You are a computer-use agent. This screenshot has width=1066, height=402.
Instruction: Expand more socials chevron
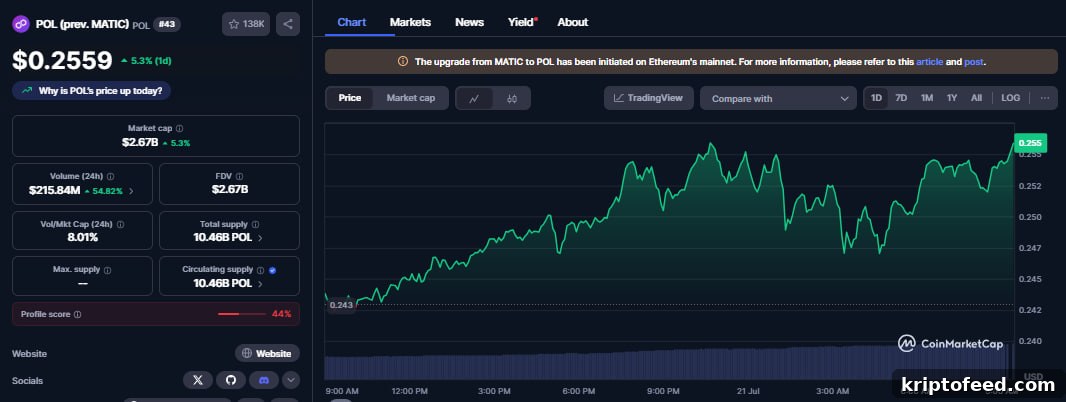point(291,380)
